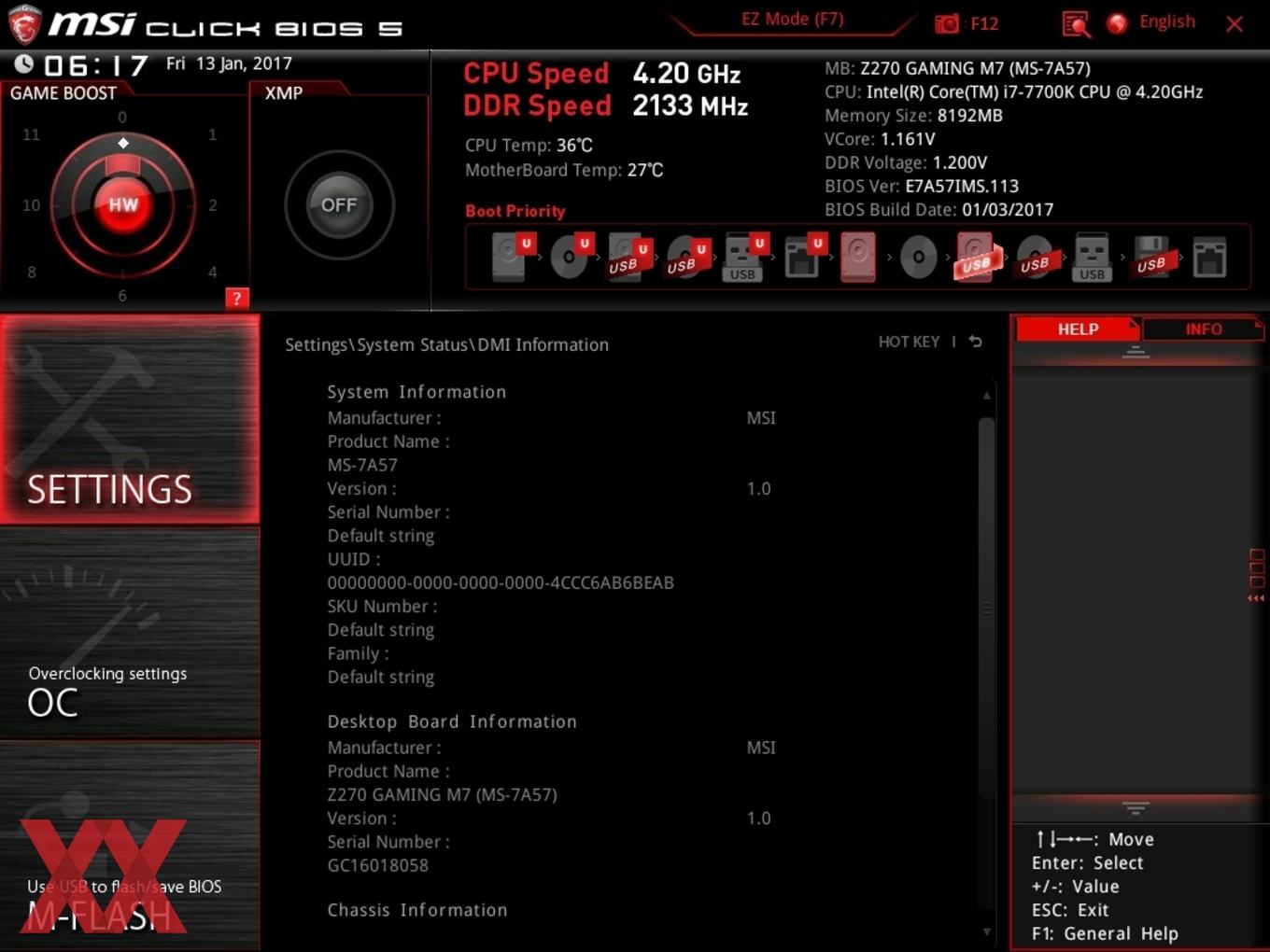The image size is (1270, 952).
Task: Click the Desktop Board Information heading
Action: [452, 721]
